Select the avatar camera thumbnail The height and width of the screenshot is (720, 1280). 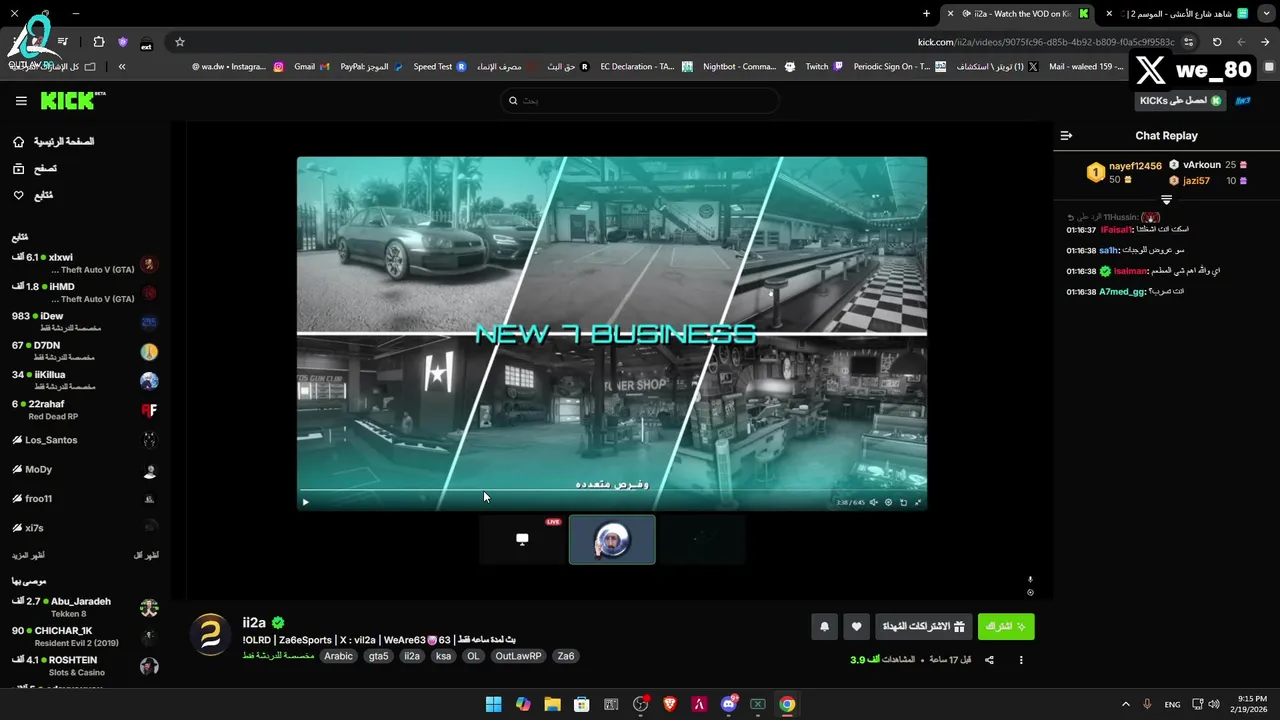tap(612, 540)
